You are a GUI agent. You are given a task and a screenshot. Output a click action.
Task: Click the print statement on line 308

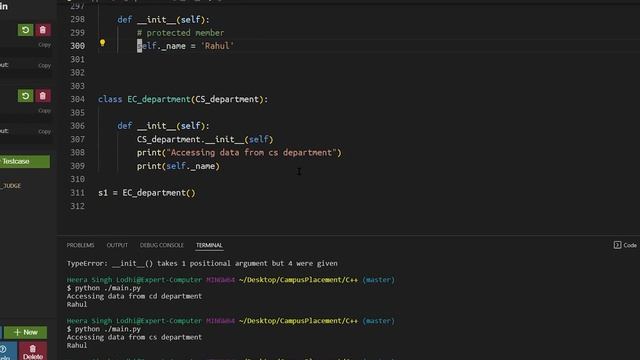tap(239, 153)
